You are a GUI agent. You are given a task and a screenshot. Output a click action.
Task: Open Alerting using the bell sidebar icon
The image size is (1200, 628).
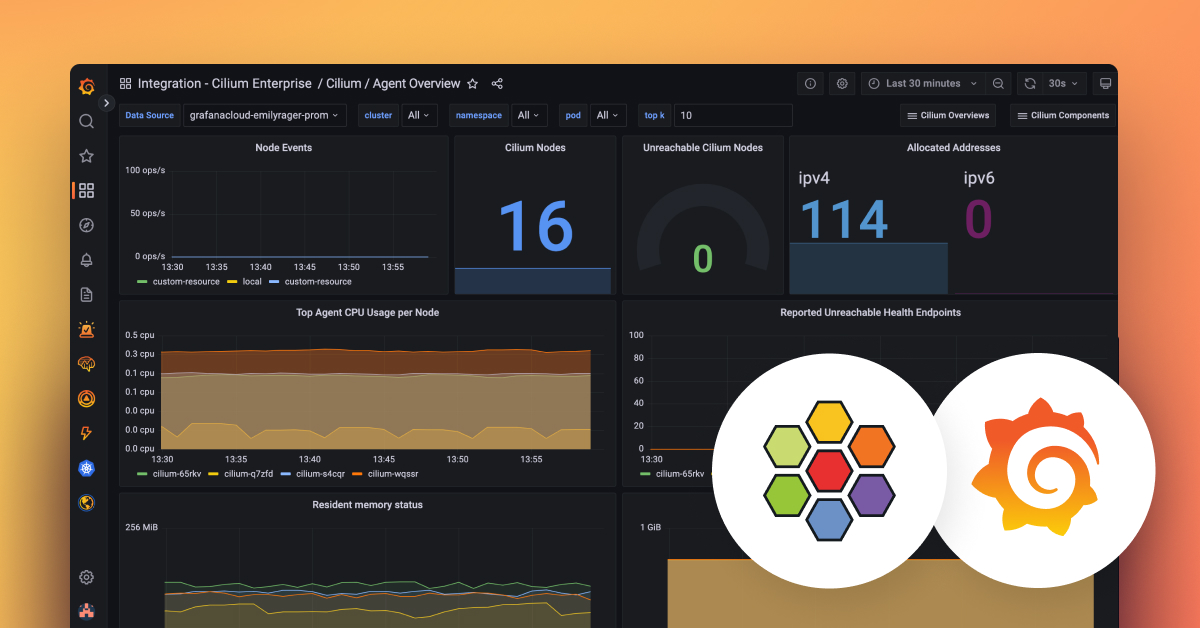tap(86, 259)
